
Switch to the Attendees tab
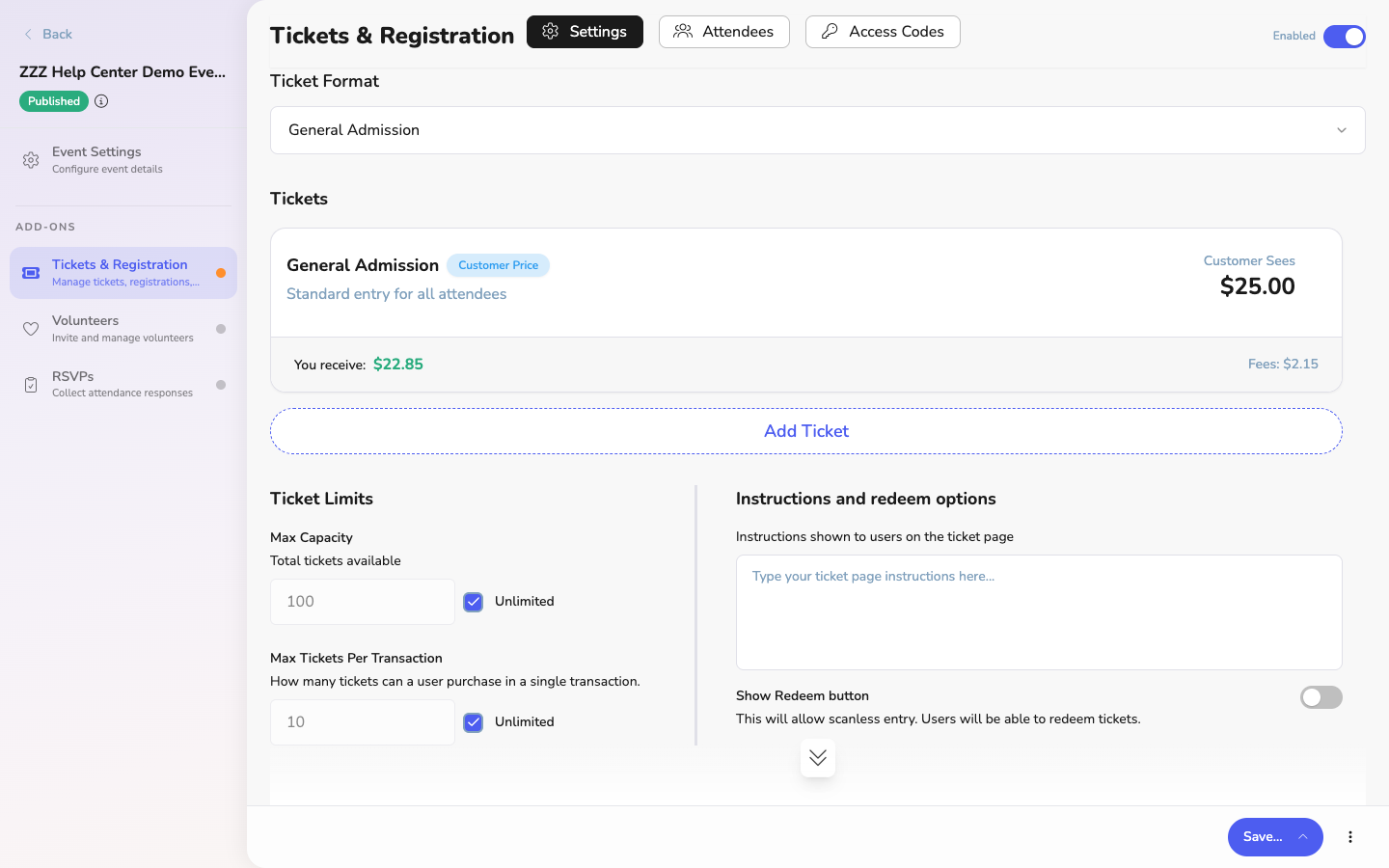click(x=724, y=32)
